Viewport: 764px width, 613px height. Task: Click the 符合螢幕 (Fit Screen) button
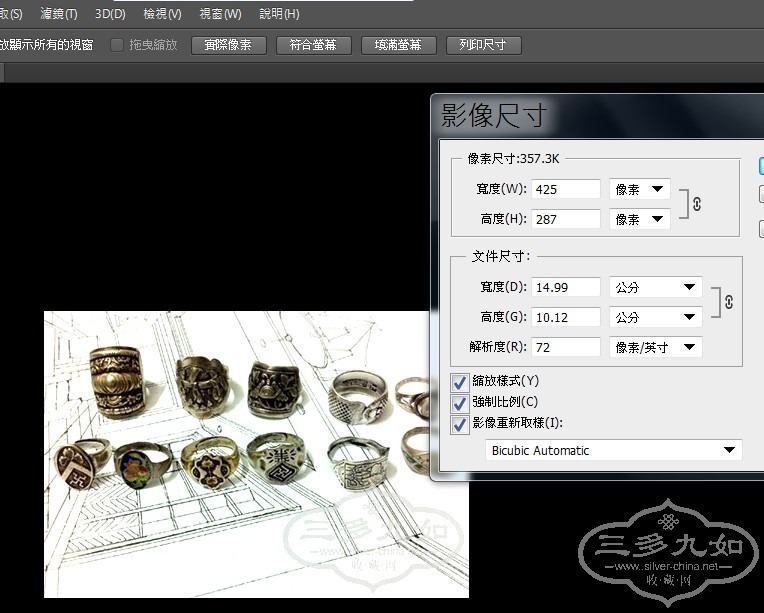[x=313, y=45]
